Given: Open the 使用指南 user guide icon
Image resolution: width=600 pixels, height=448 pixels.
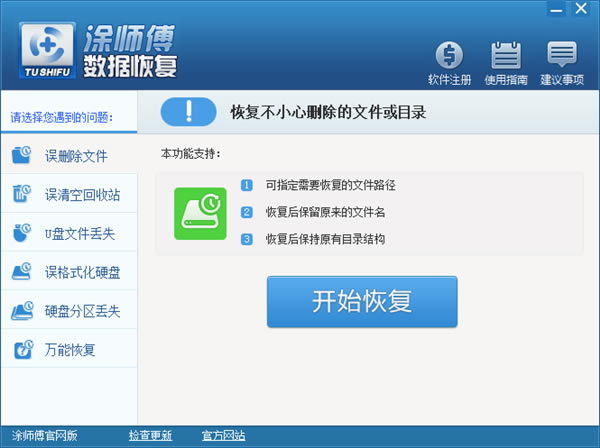Looking at the screenshot, I should click(506, 56).
